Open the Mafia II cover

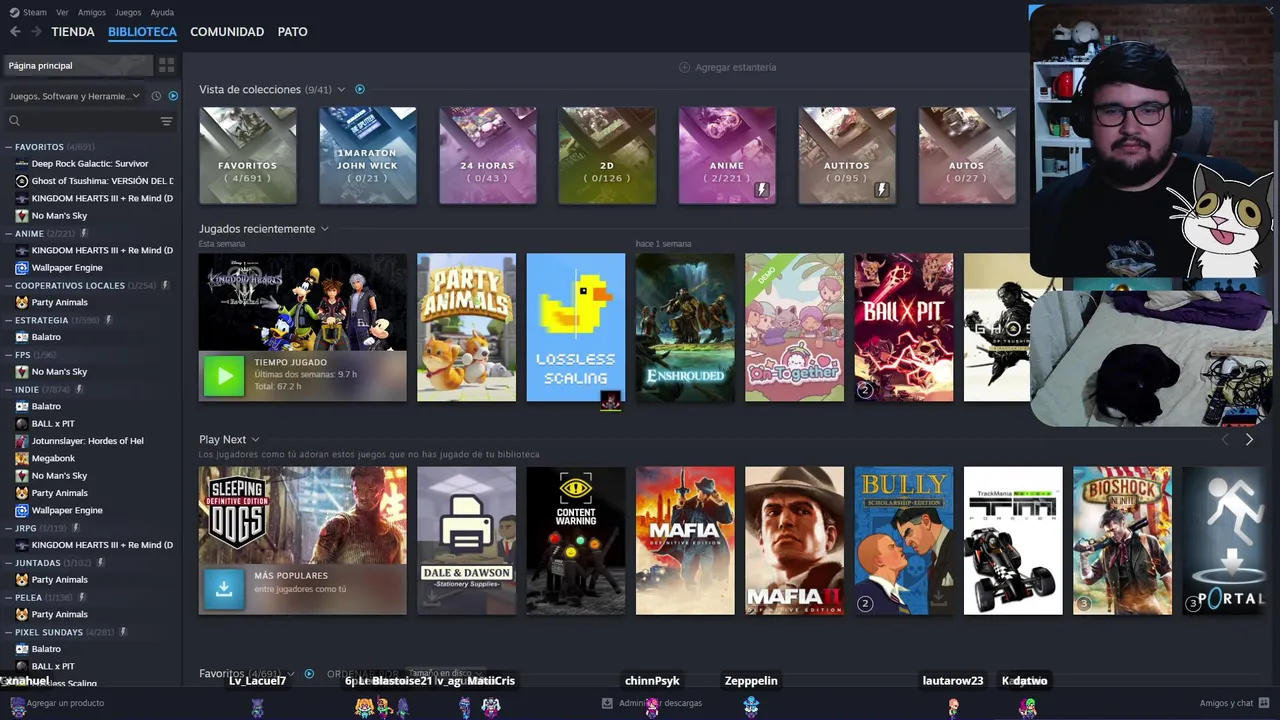(x=794, y=540)
